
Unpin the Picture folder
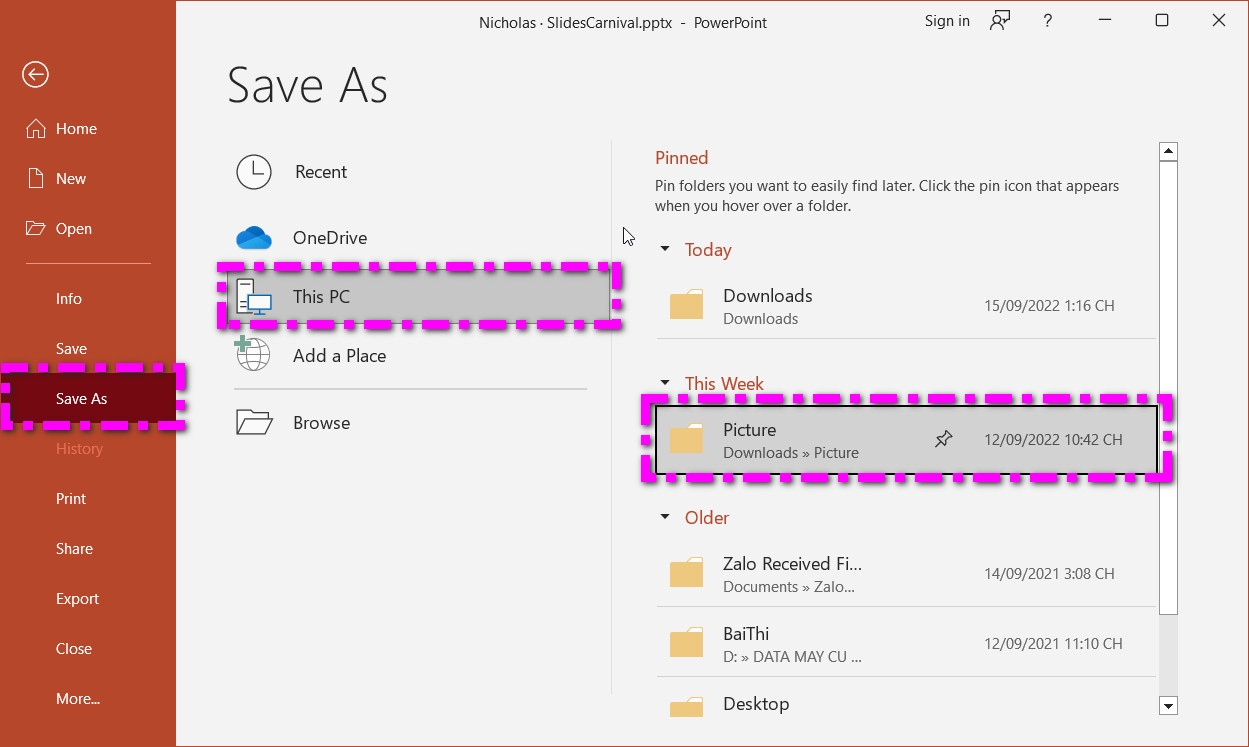click(943, 438)
